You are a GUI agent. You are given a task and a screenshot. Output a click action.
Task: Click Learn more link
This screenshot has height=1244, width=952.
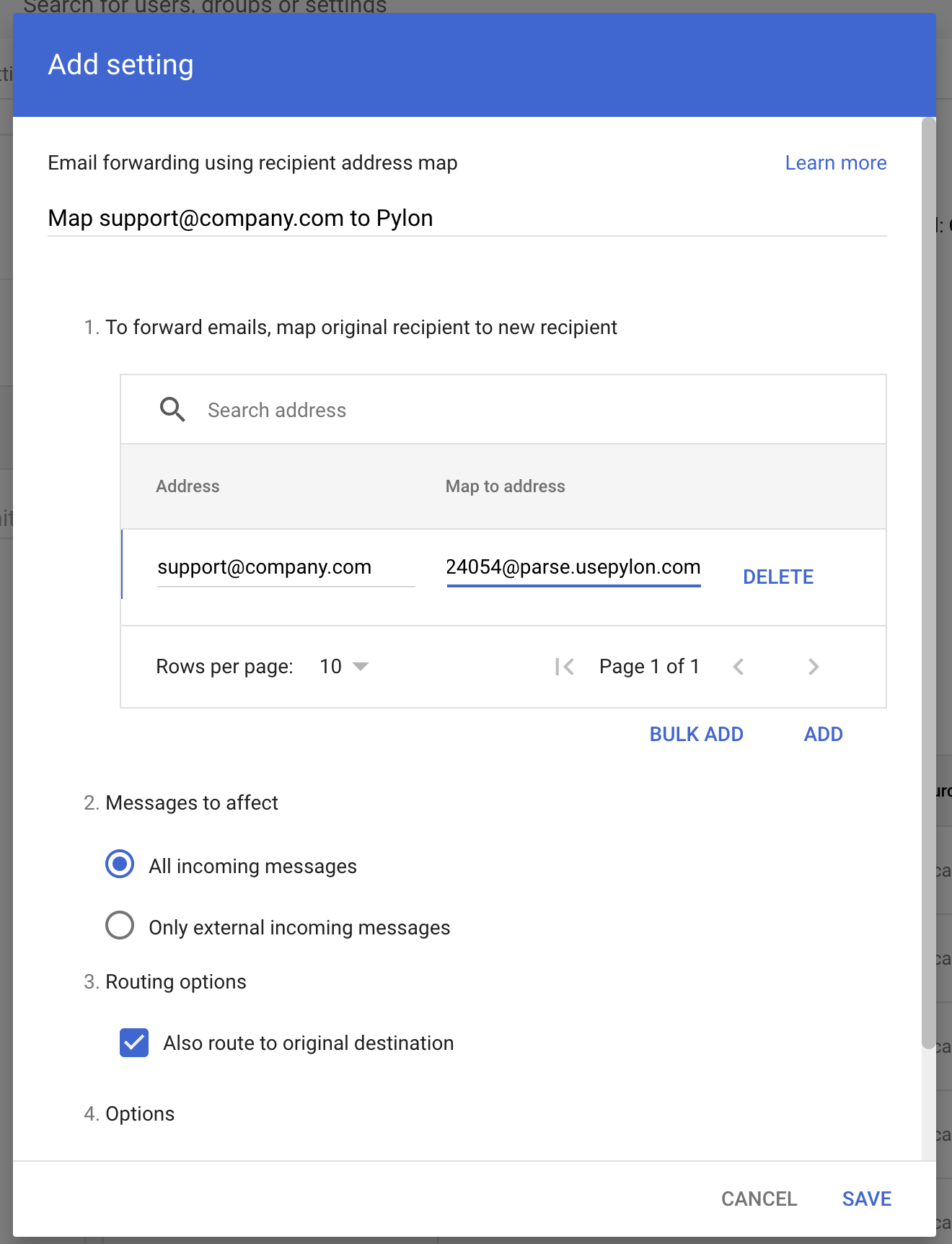[x=835, y=163]
